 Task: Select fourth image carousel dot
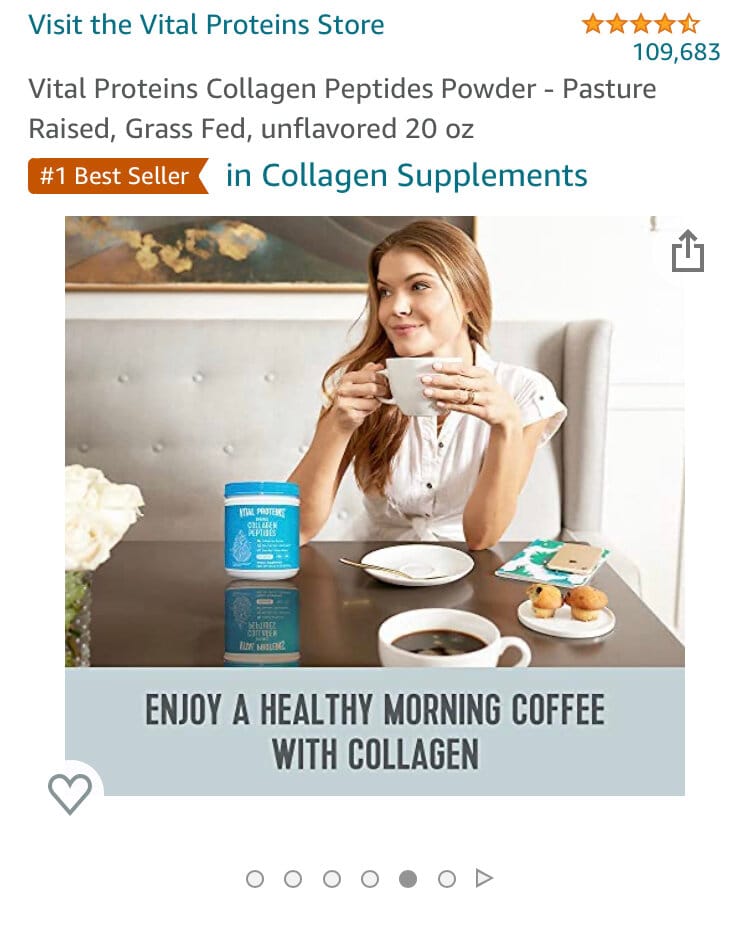point(370,879)
